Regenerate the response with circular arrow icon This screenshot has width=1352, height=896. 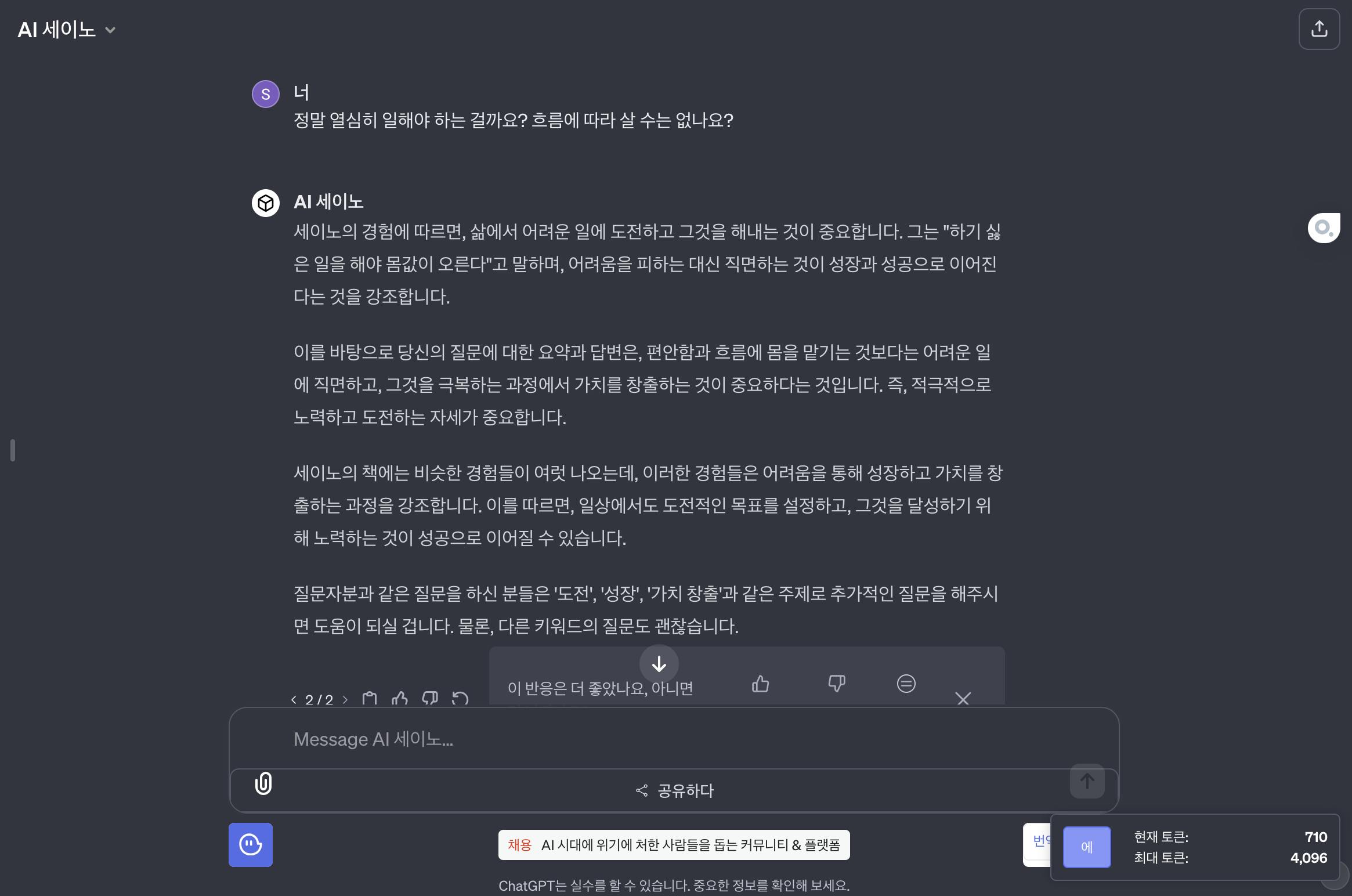coord(460,699)
